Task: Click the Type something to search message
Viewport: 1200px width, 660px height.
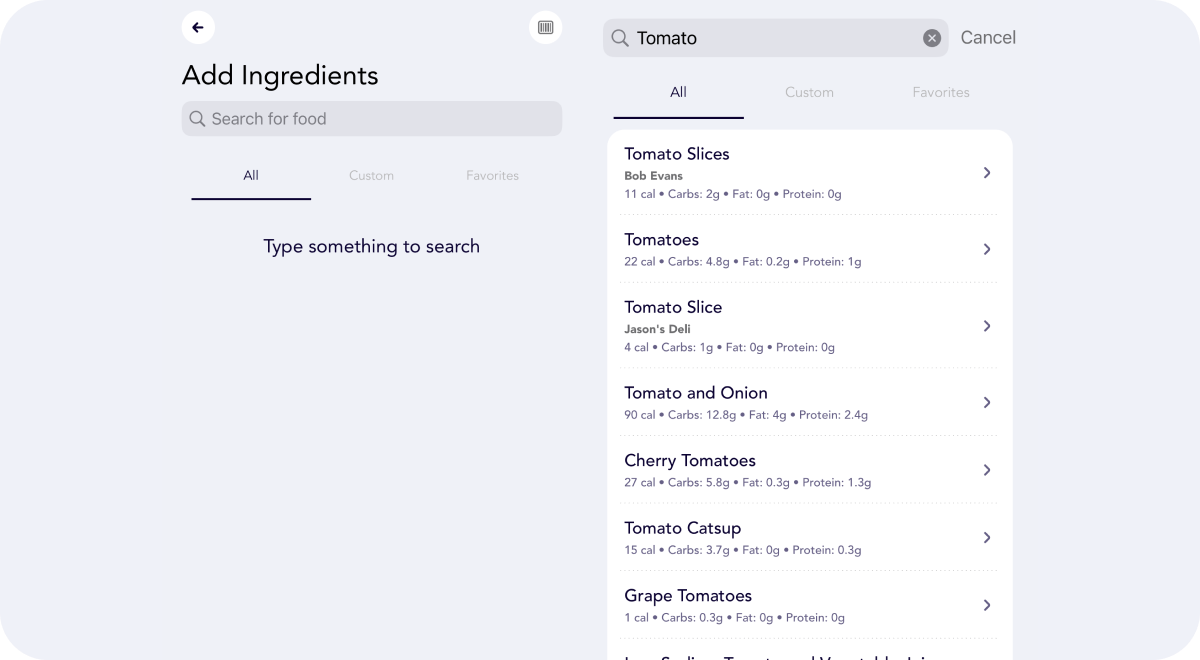Action: [372, 247]
